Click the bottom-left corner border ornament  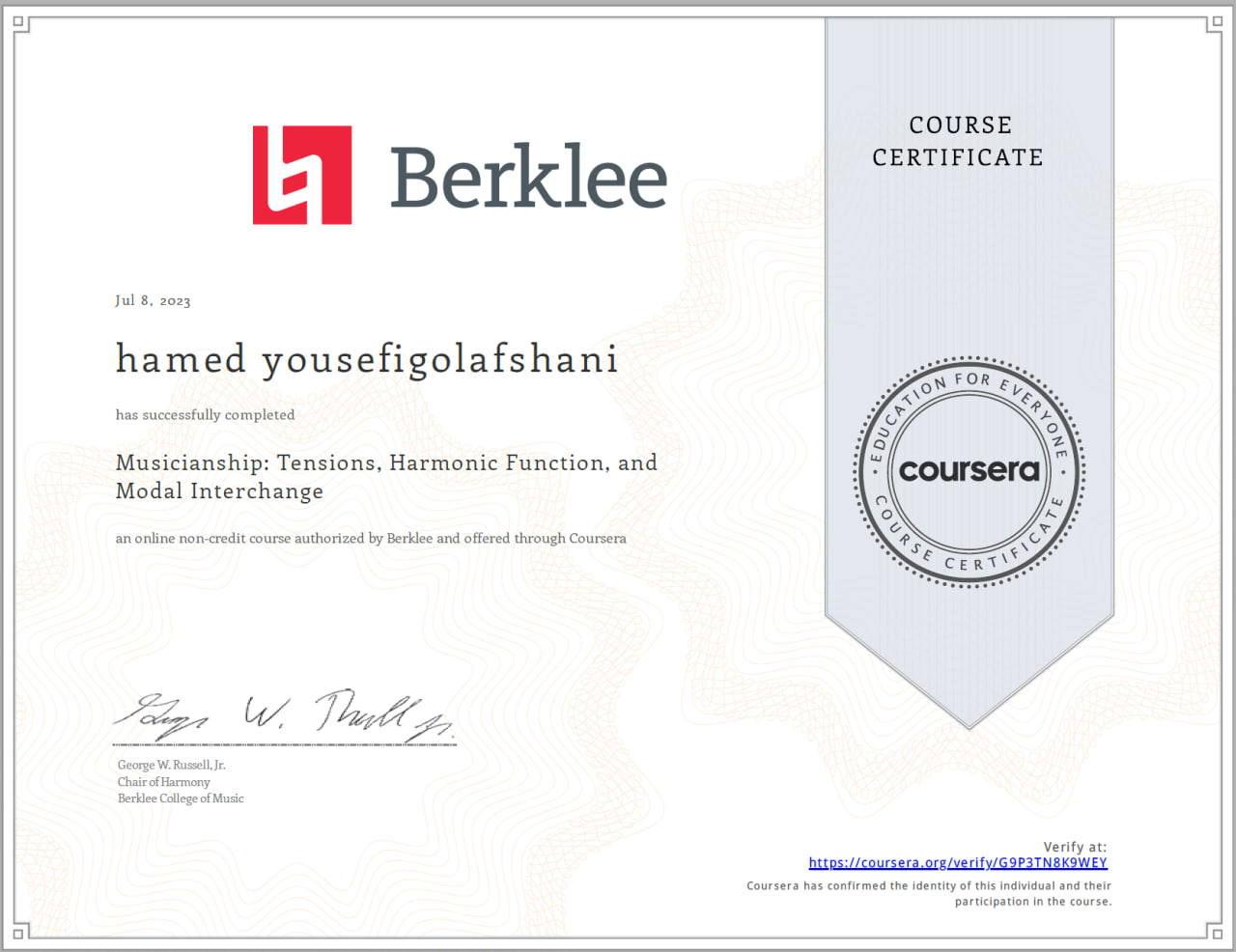click(20, 931)
